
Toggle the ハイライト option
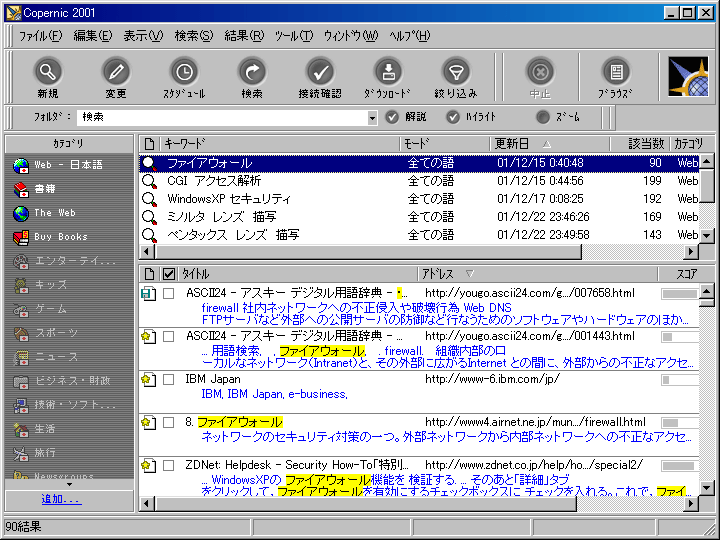pyautogui.click(x=453, y=117)
